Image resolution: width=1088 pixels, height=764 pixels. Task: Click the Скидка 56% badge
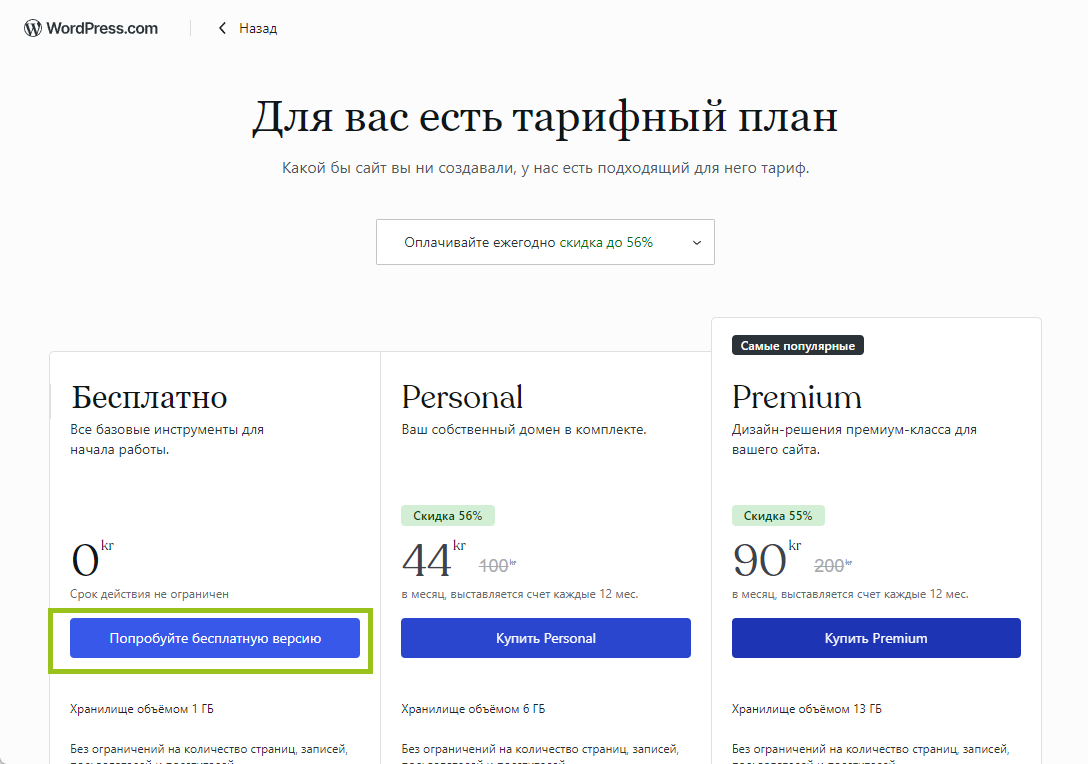pyautogui.click(x=448, y=516)
